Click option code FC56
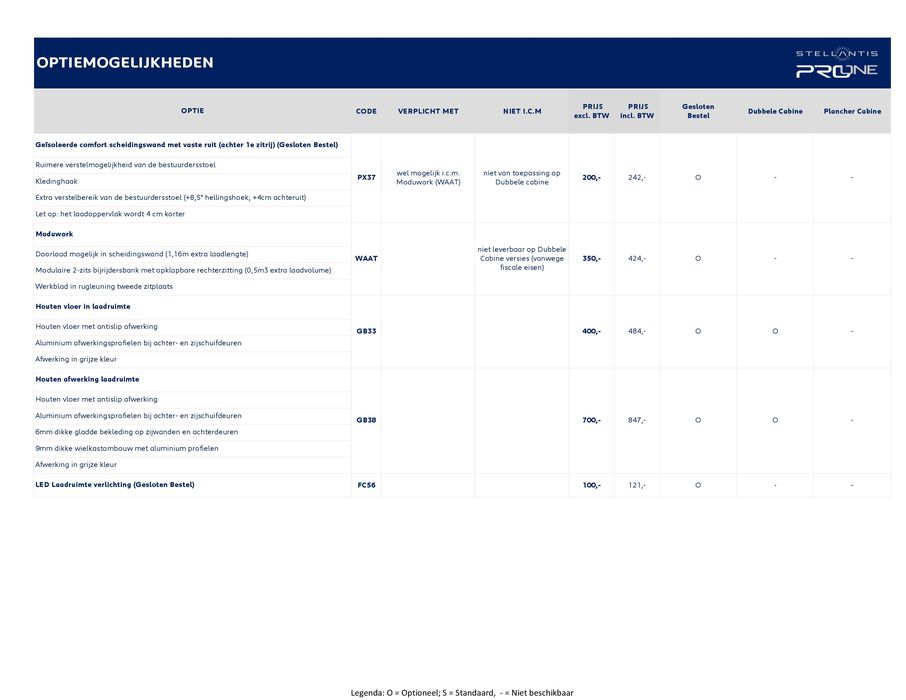This screenshot has width=906, height=700. click(366, 485)
